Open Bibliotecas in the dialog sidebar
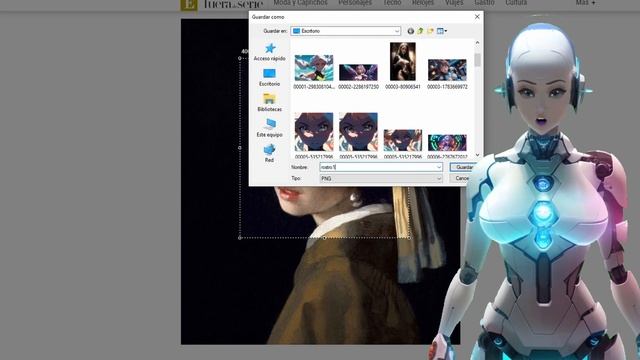 [x=269, y=102]
